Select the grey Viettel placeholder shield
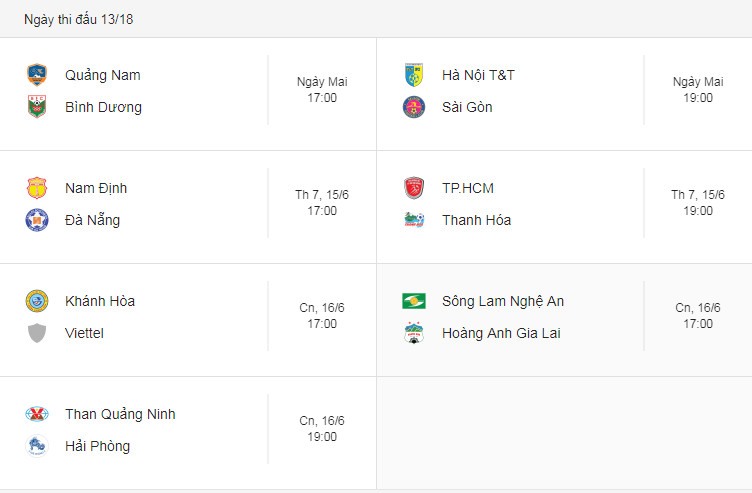This screenshot has height=493, width=752. [37, 333]
